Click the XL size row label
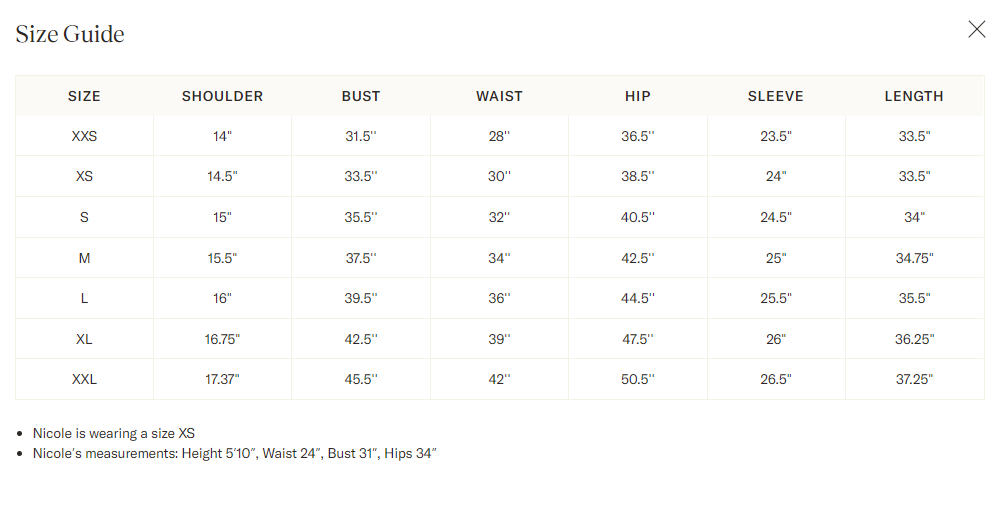 (84, 339)
